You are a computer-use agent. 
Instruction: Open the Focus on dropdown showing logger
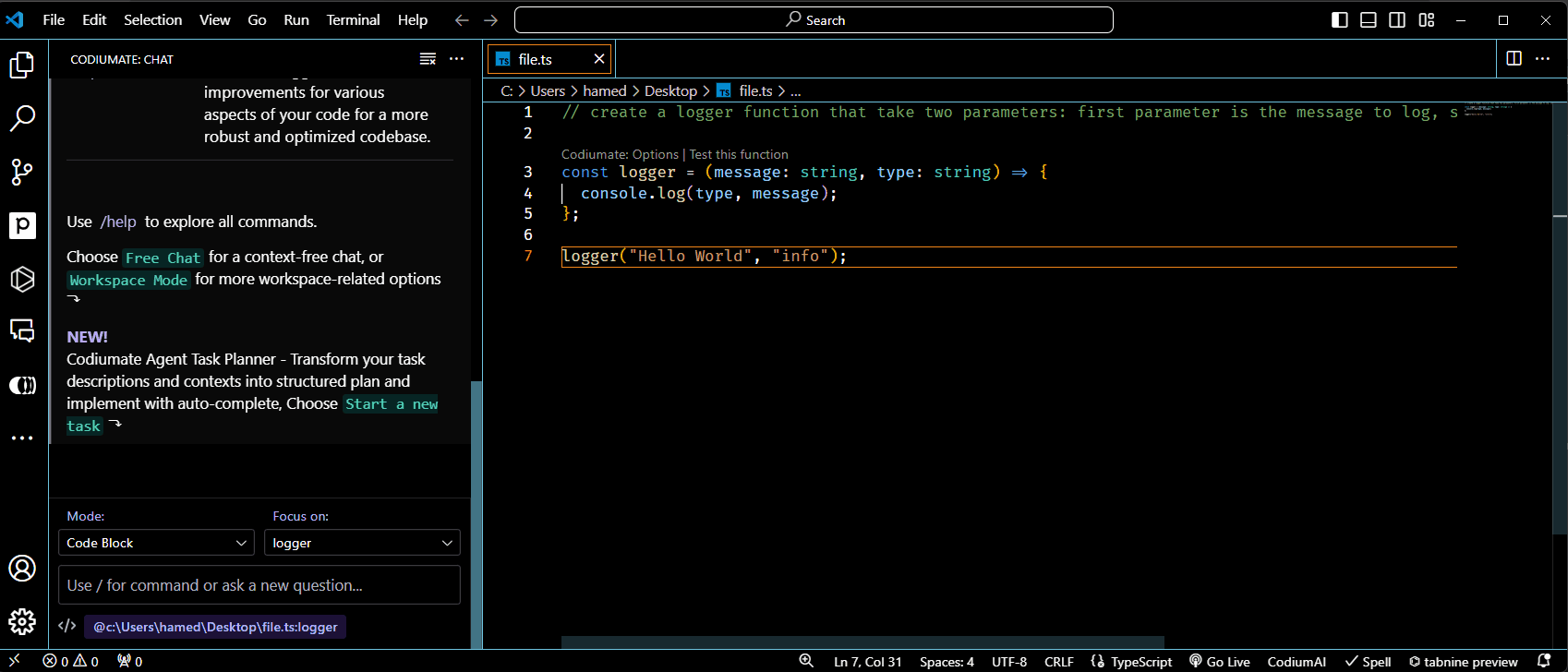point(362,543)
